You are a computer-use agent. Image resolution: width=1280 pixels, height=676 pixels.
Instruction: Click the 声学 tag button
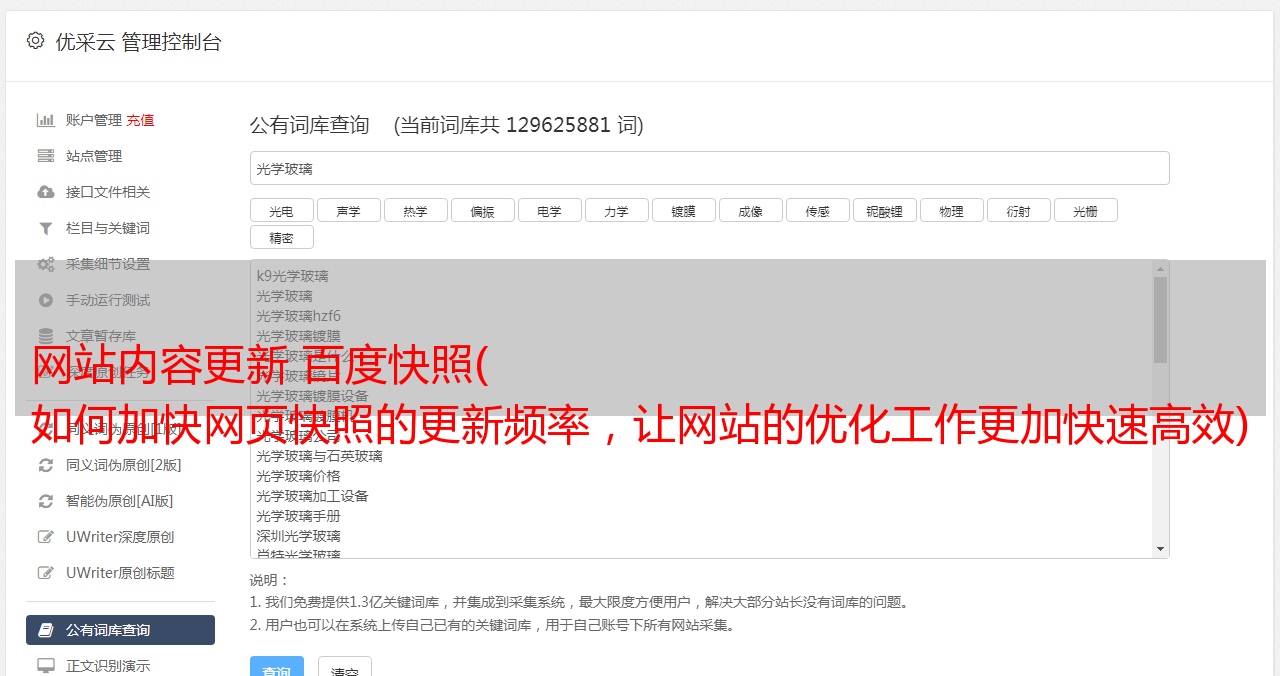[x=348, y=210]
